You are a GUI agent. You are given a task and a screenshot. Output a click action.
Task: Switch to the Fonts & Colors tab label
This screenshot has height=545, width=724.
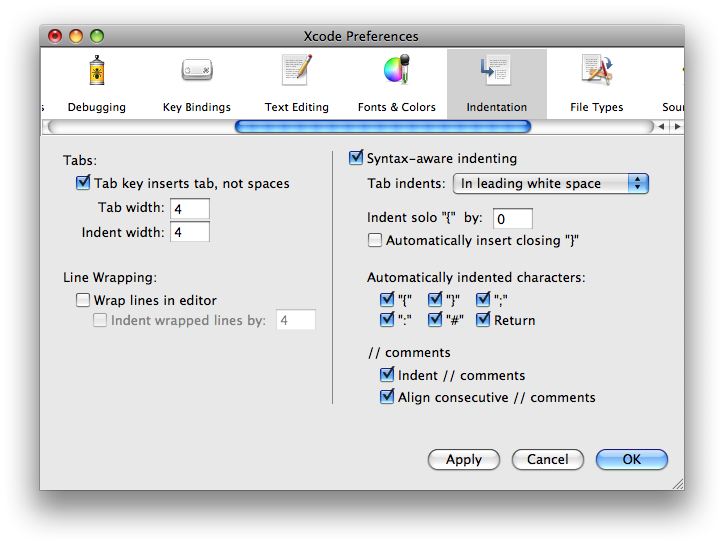397,107
